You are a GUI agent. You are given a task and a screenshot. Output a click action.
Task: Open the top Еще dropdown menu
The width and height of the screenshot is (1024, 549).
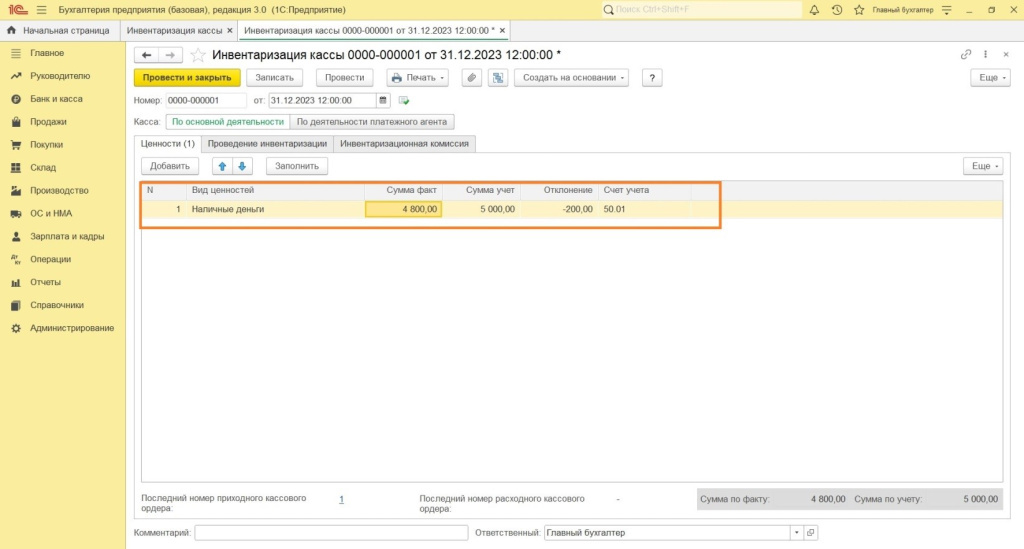pos(991,78)
